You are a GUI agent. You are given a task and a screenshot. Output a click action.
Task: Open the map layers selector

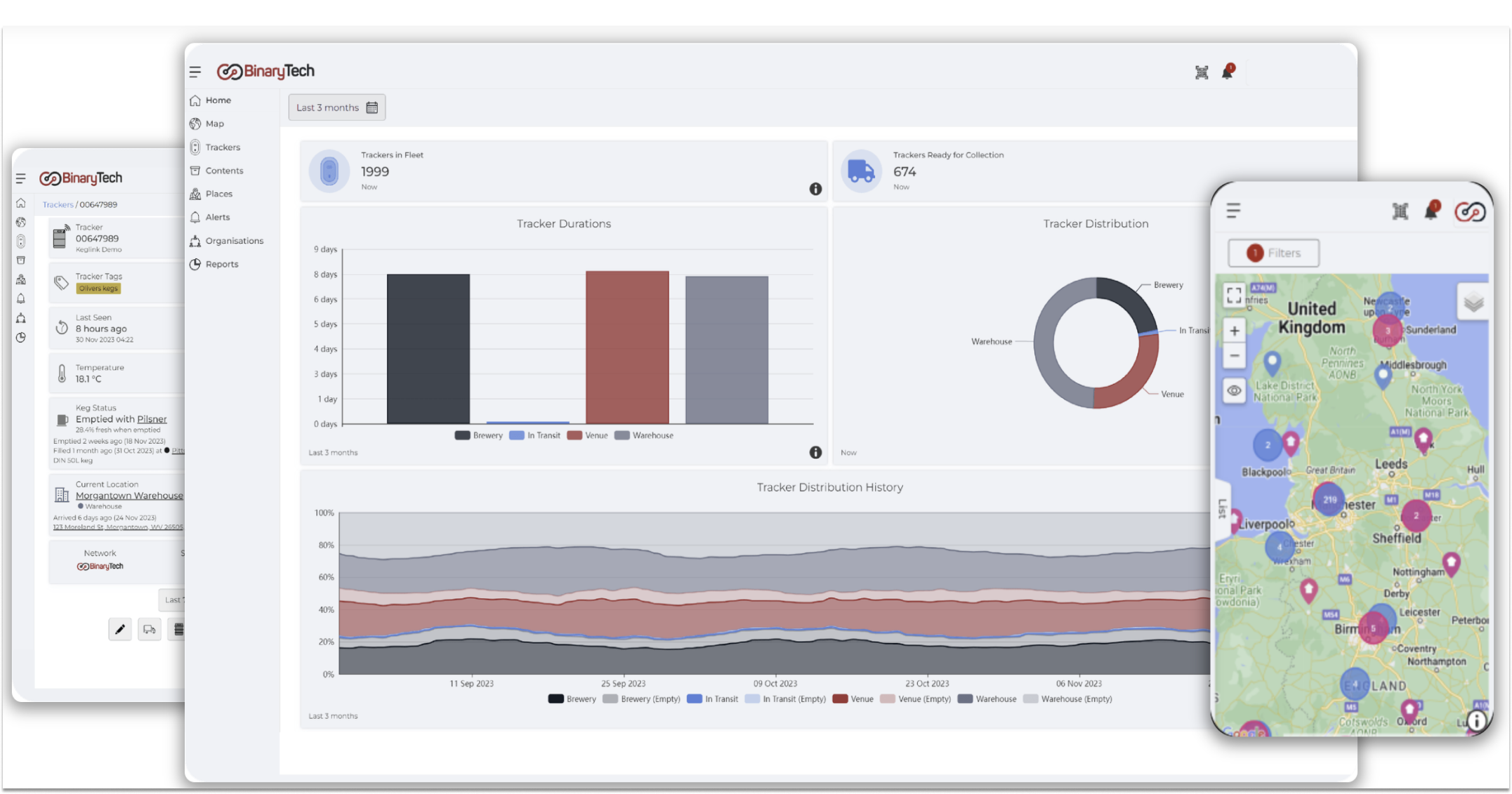[x=1473, y=303]
